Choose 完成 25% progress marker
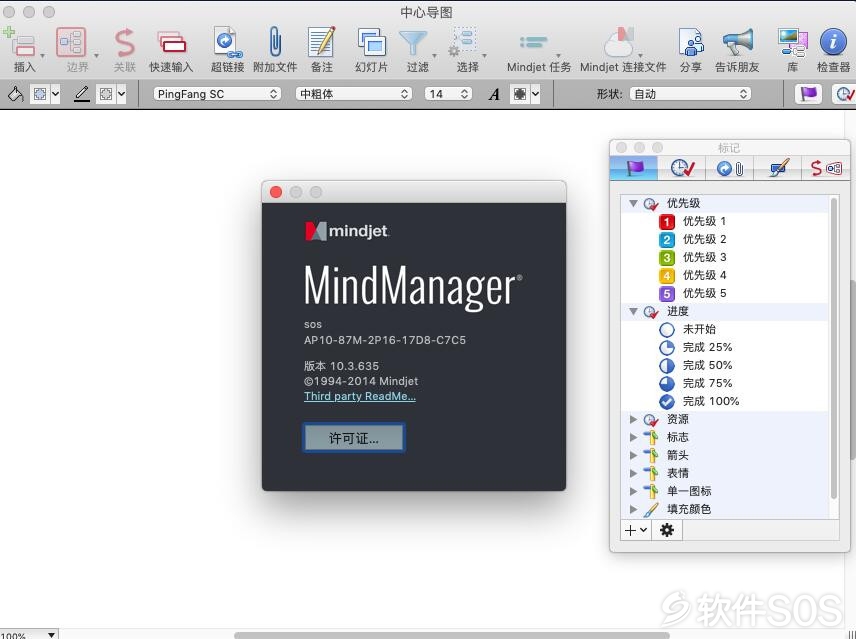Image resolution: width=856 pixels, height=639 pixels. pyautogui.click(x=696, y=347)
